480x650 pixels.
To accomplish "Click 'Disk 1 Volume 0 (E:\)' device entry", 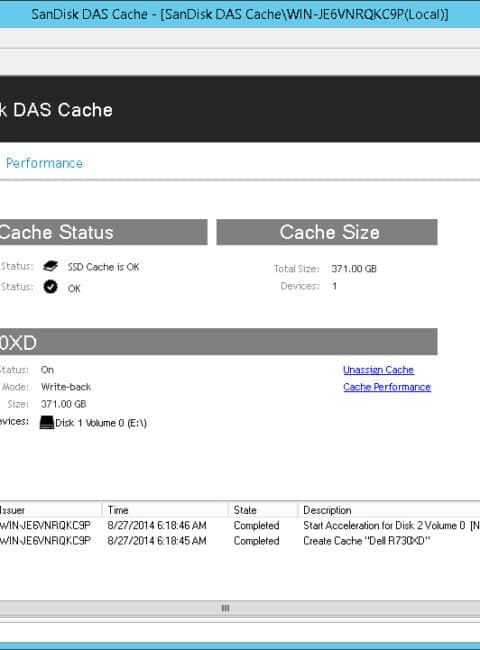I will [101, 423].
